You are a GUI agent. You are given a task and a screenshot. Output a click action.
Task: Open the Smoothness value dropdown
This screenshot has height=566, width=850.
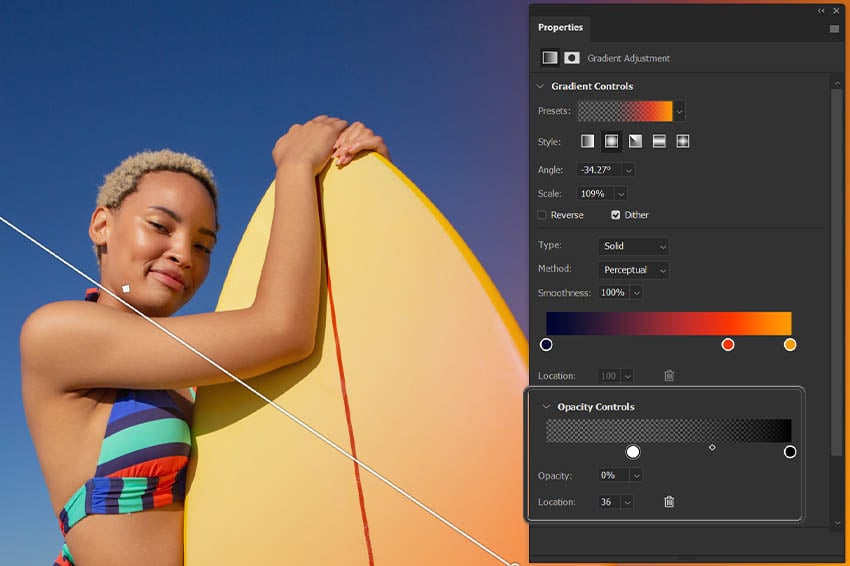click(637, 293)
